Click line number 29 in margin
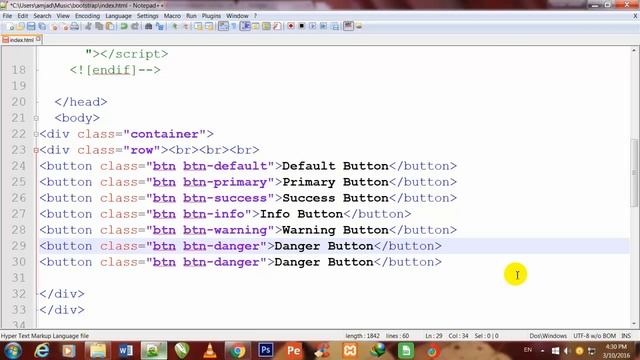This screenshot has height=360, width=640. click(19, 246)
